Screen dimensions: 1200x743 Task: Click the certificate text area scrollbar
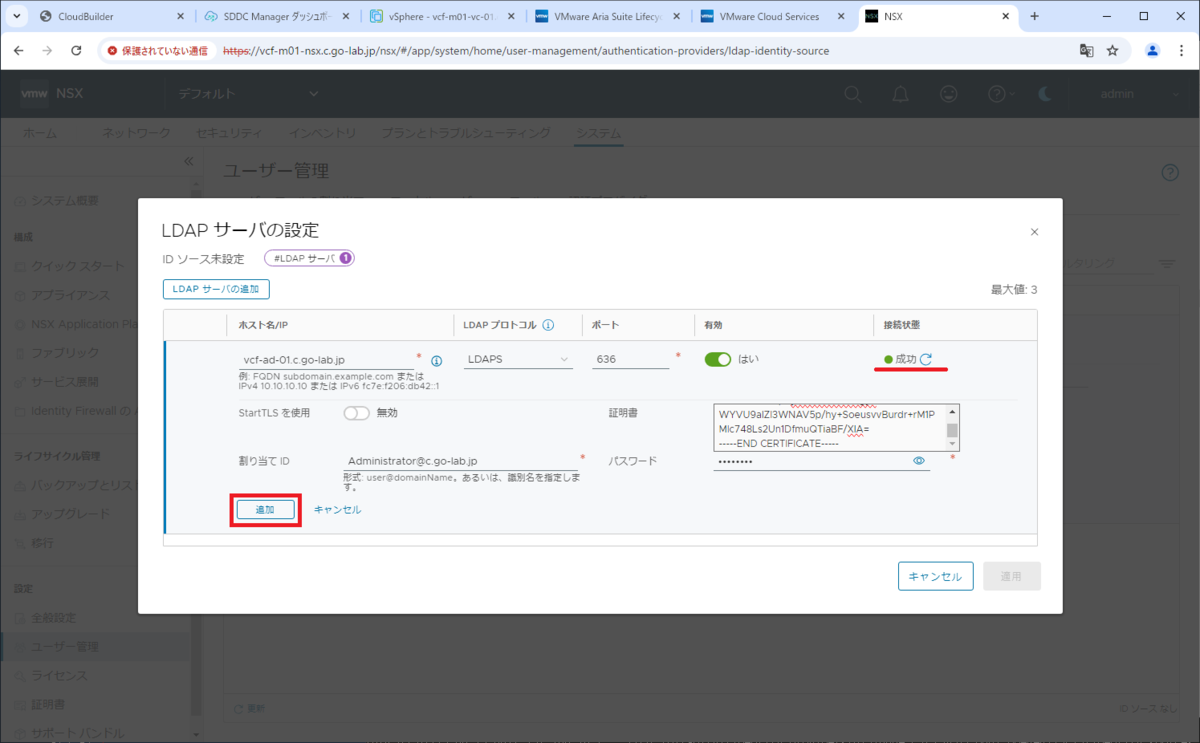(953, 428)
